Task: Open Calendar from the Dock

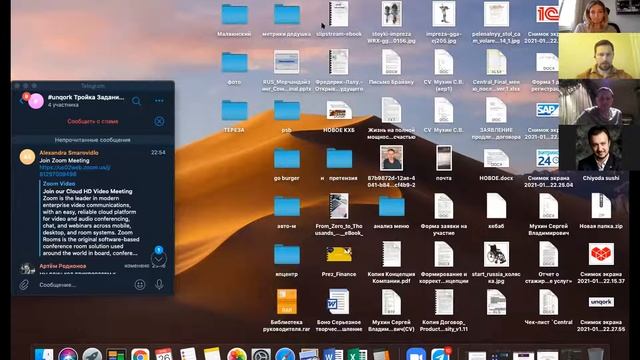Action: [x=164, y=354]
